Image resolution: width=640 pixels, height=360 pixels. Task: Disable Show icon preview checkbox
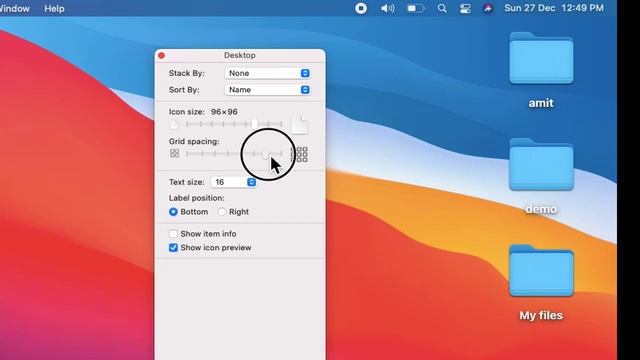tap(173, 248)
